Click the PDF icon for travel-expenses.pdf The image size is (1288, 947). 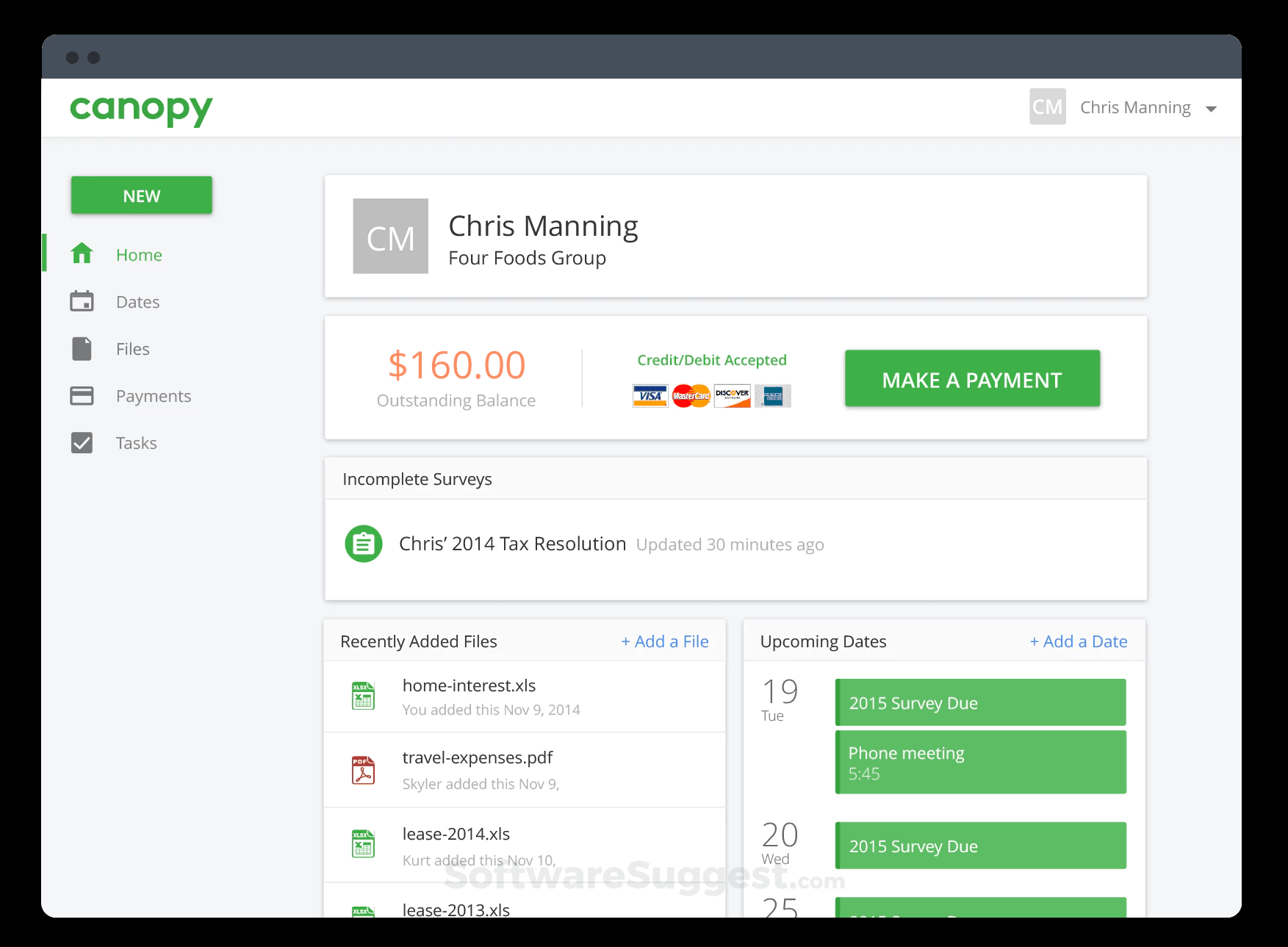tap(363, 770)
